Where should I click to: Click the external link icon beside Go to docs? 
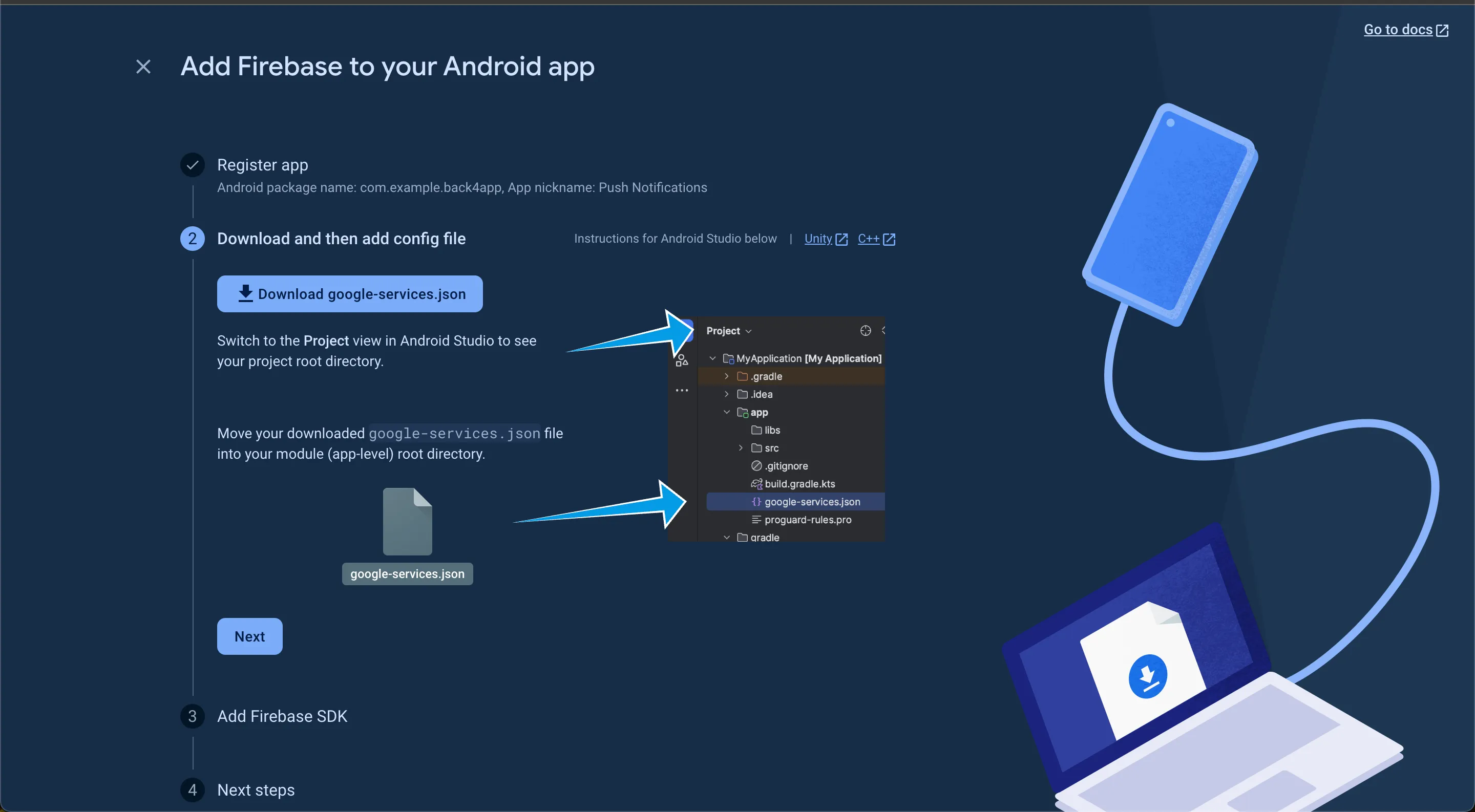coord(1442,30)
